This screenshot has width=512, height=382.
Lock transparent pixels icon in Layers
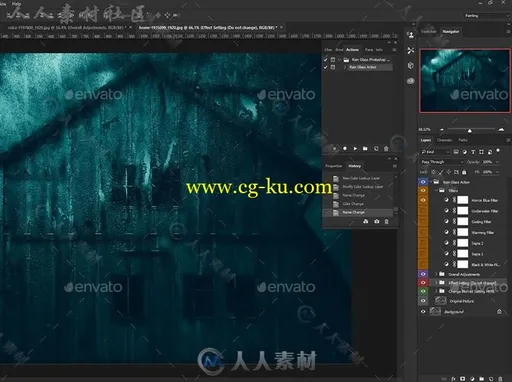(433, 172)
